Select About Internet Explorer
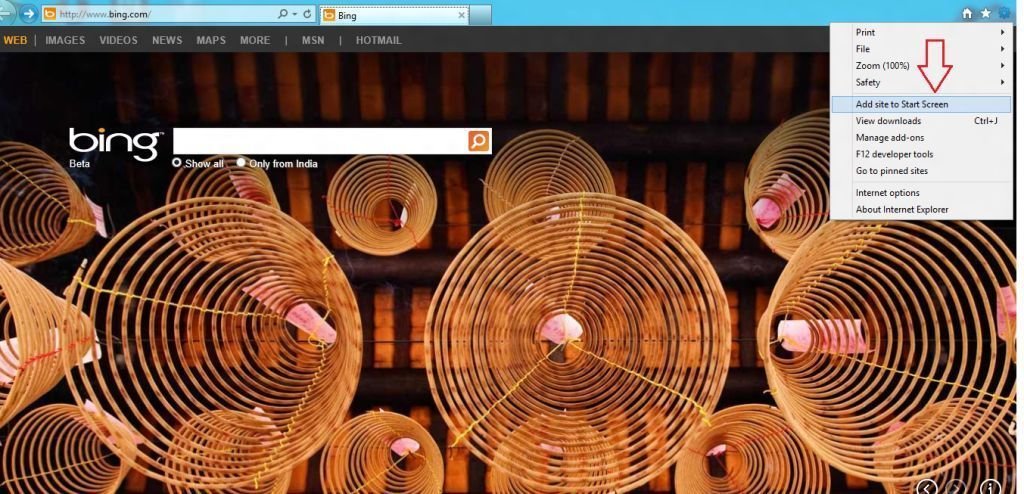 (921, 210)
